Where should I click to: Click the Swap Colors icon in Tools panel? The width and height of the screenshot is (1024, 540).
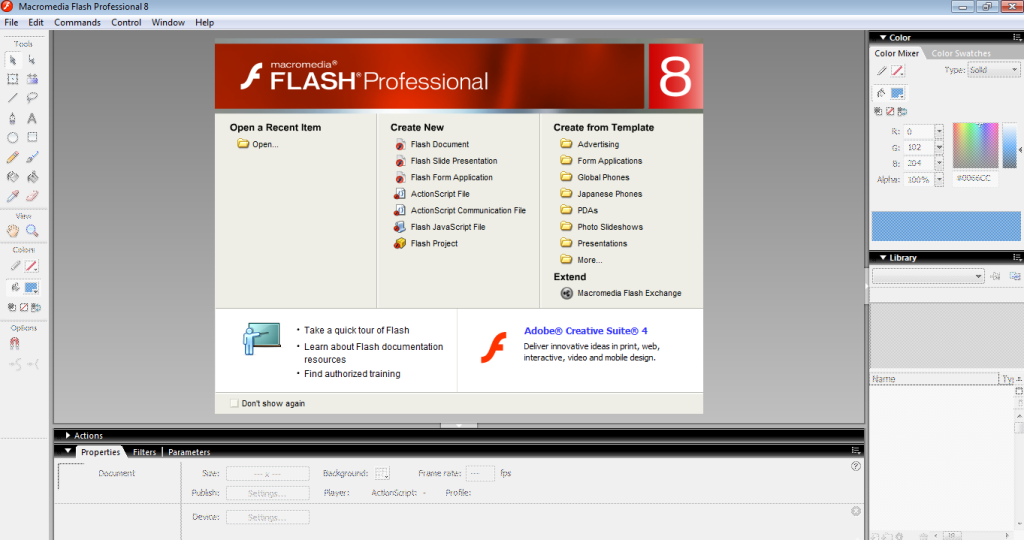(x=36, y=307)
